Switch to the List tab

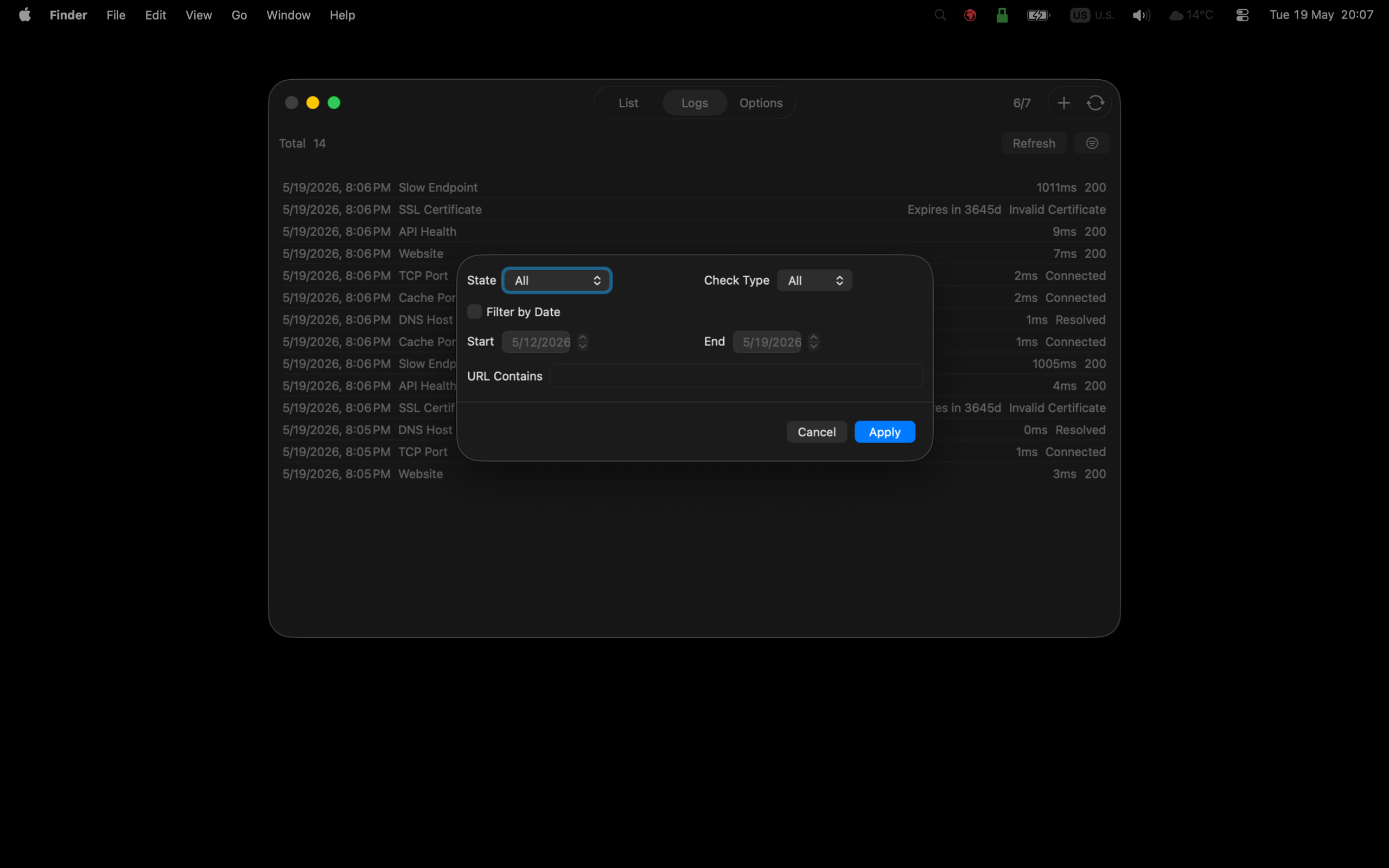[x=628, y=103]
